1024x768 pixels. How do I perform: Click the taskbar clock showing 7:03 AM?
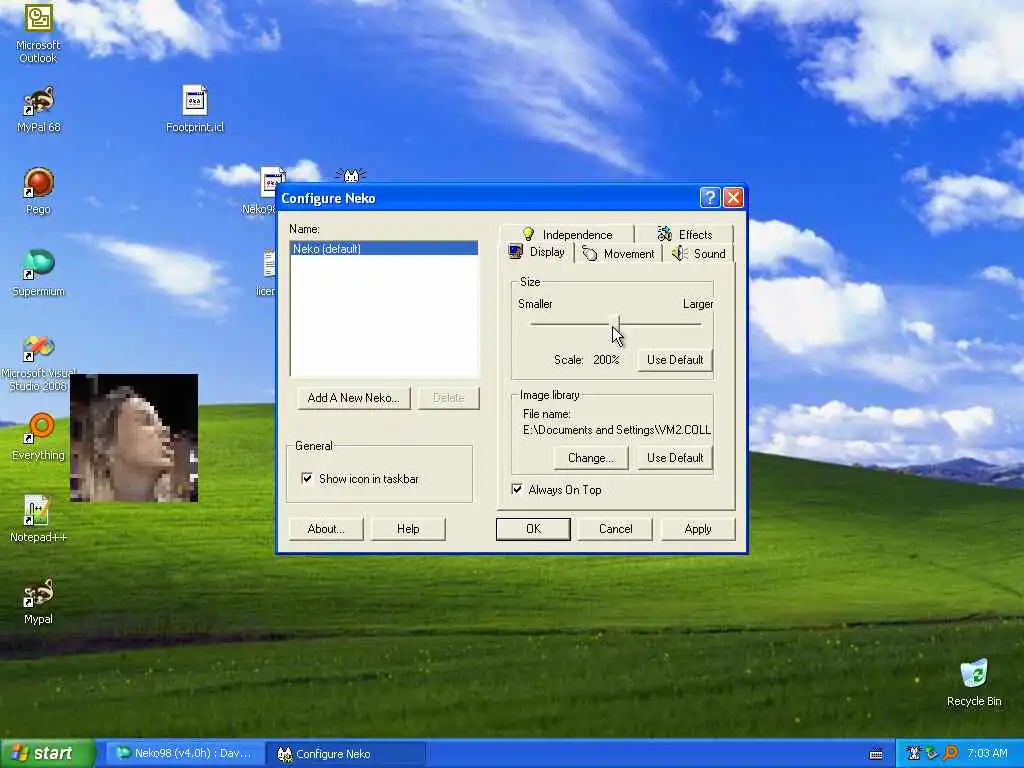pyautogui.click(x=987, y=753)
